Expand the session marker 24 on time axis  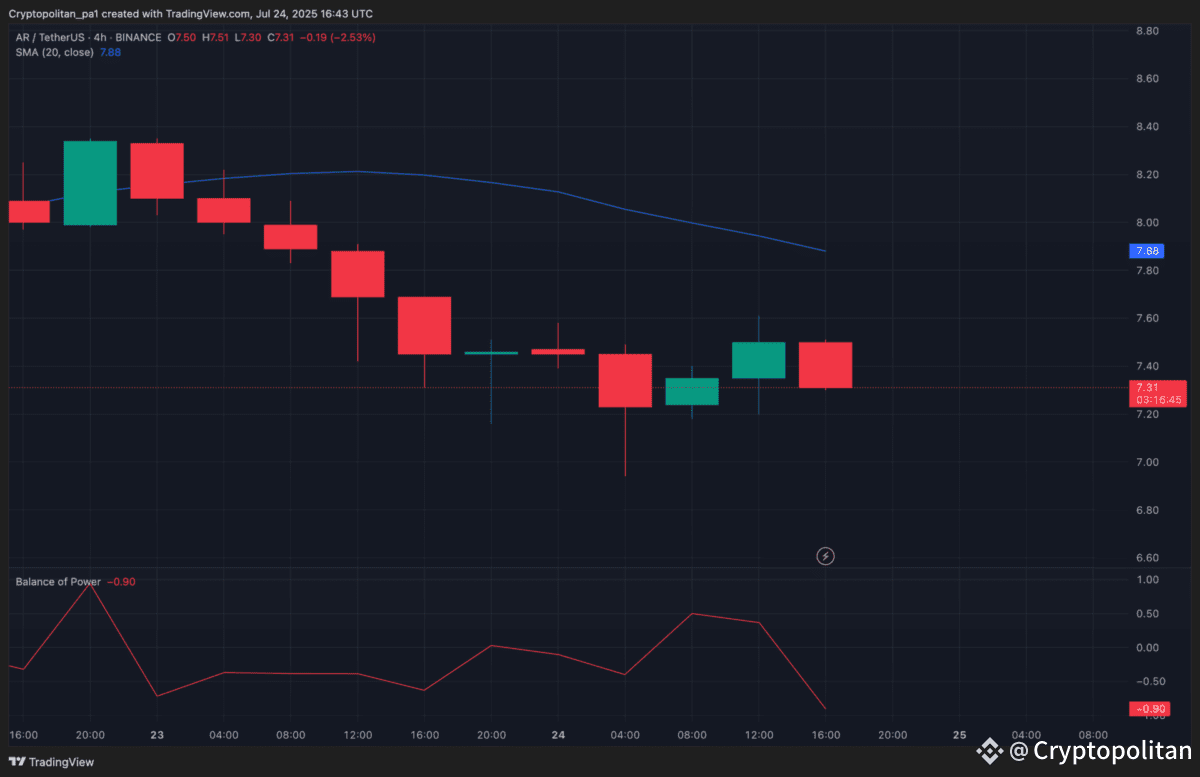(x=557, y=734)
